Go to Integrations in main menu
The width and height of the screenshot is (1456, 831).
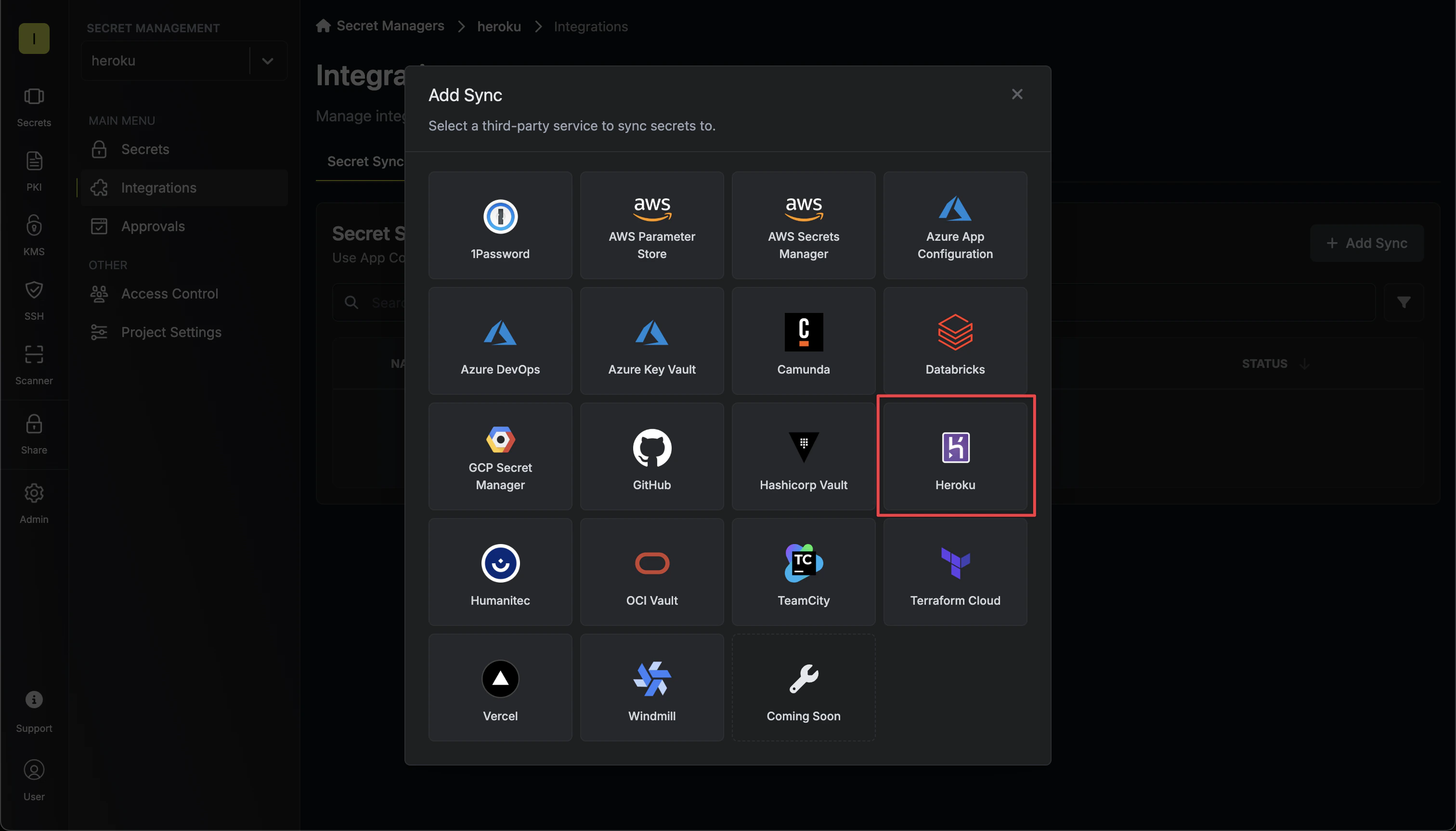(x=184, y=188)
